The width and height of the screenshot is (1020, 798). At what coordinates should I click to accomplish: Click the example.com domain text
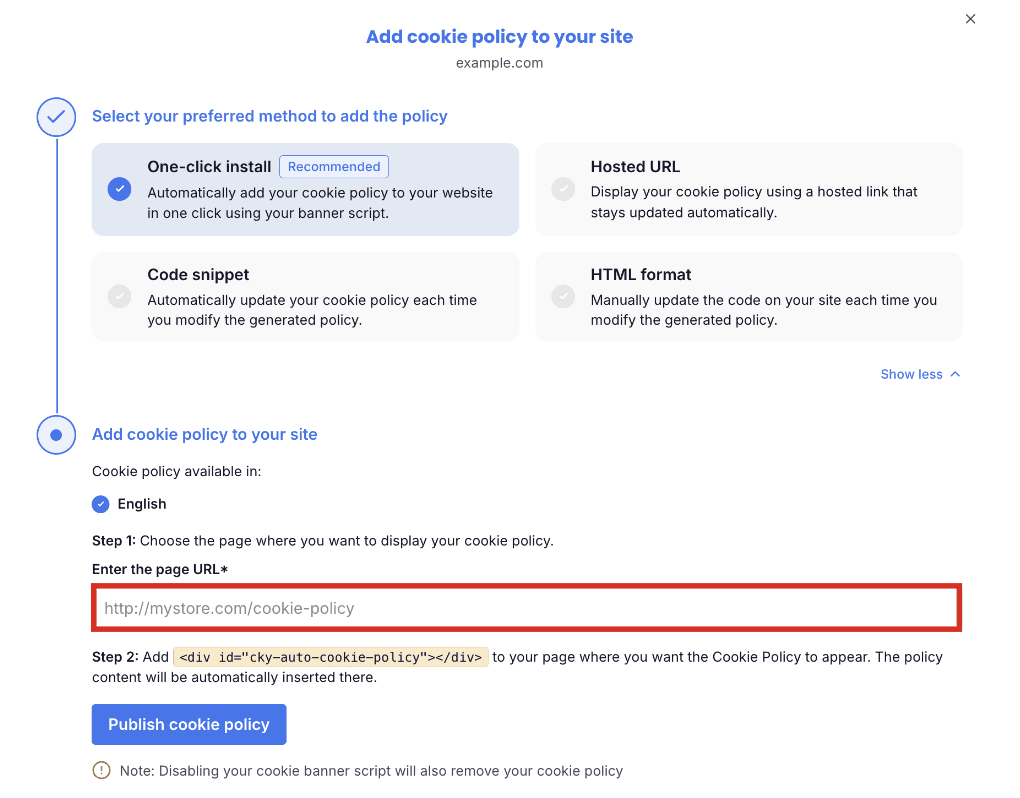pyautogui.click(x=500, y=63)
